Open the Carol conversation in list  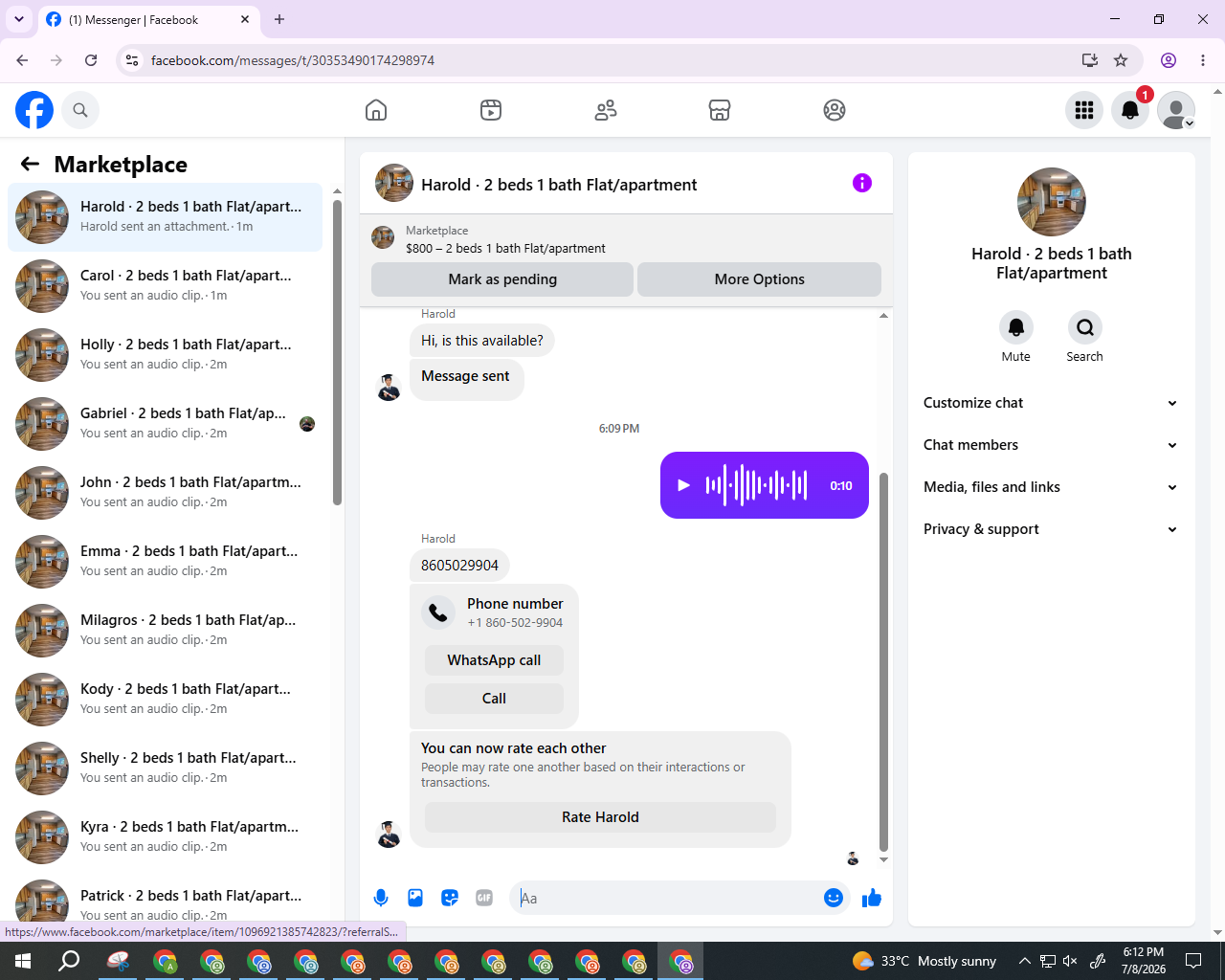(x=166, y=286)
